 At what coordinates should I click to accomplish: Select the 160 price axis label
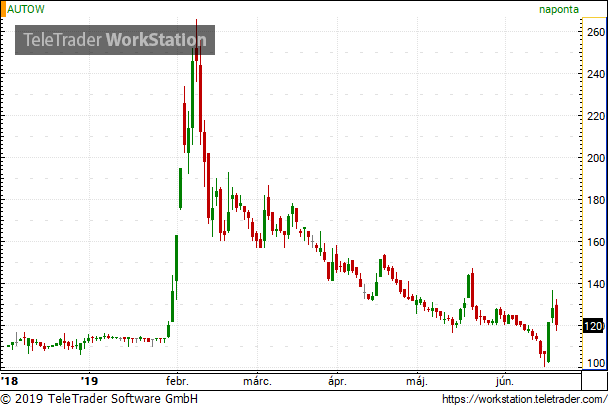tap(596, 242)
